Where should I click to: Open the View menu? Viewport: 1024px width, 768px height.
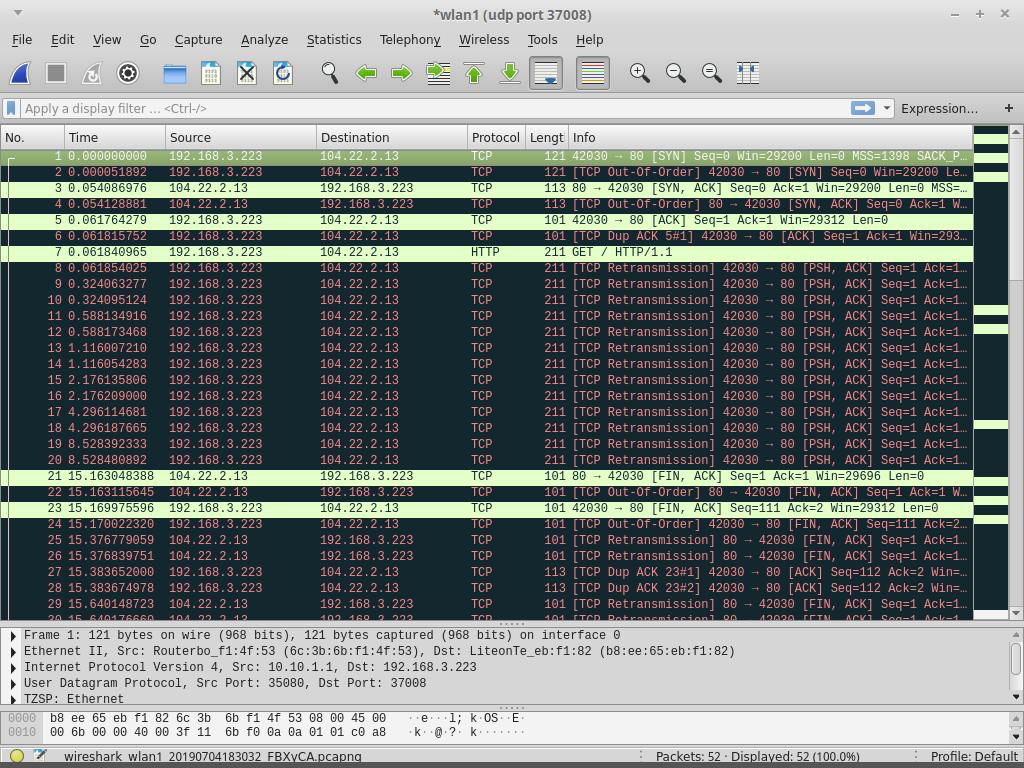click(x=106, y=40)
